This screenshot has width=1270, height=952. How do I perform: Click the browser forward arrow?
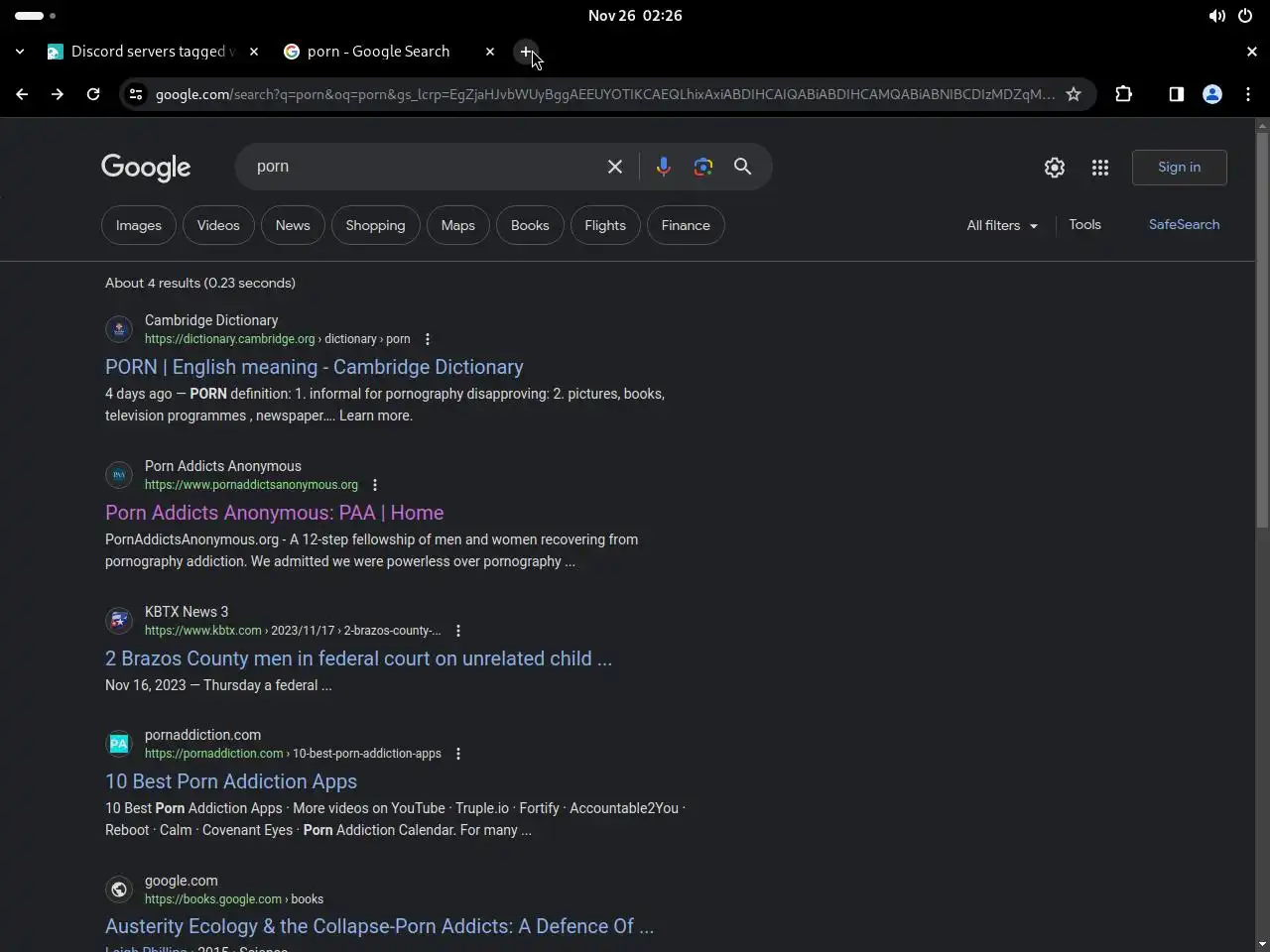point(58,94)
